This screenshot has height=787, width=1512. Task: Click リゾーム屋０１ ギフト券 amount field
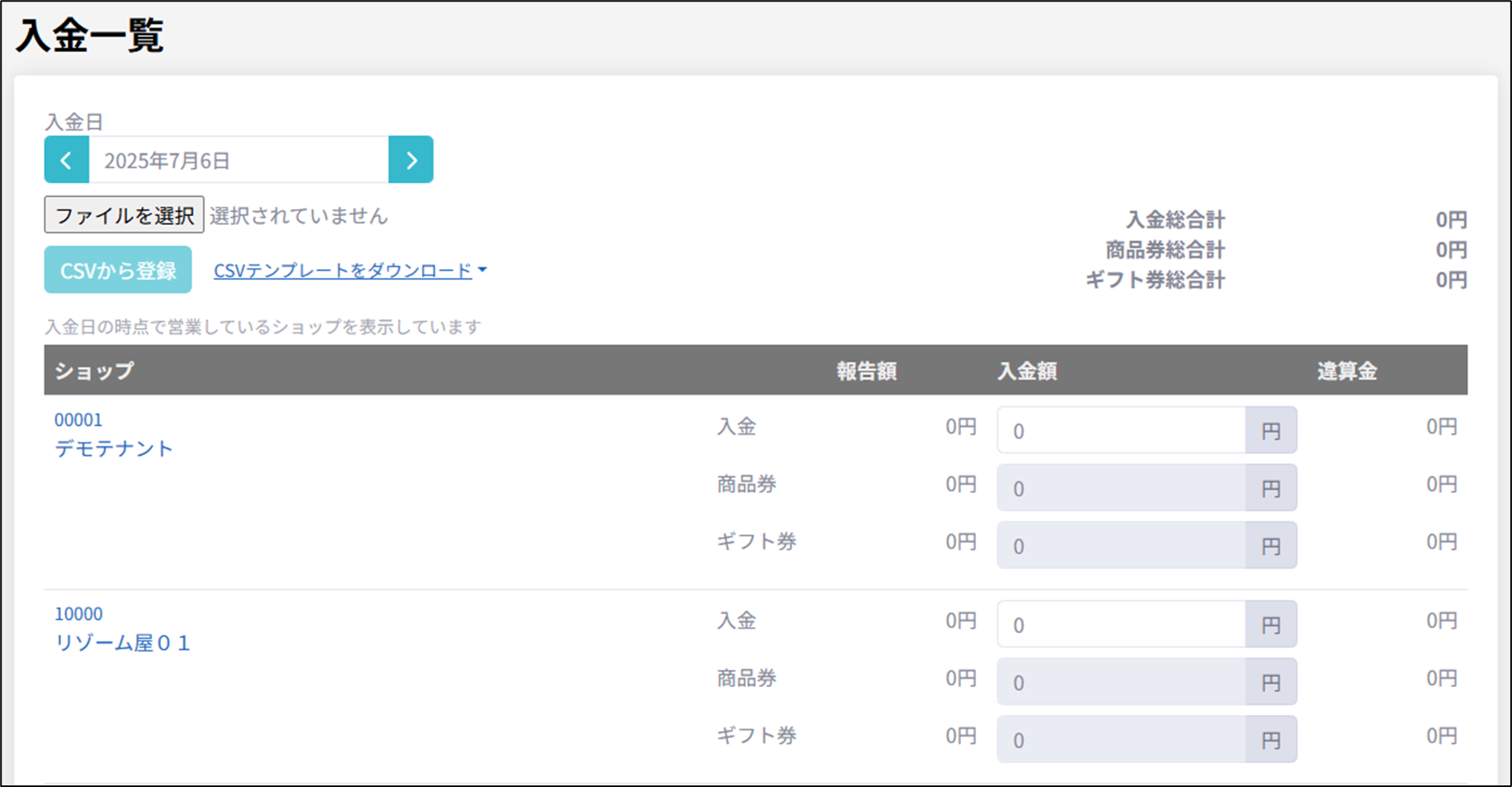click(1120, 740)
